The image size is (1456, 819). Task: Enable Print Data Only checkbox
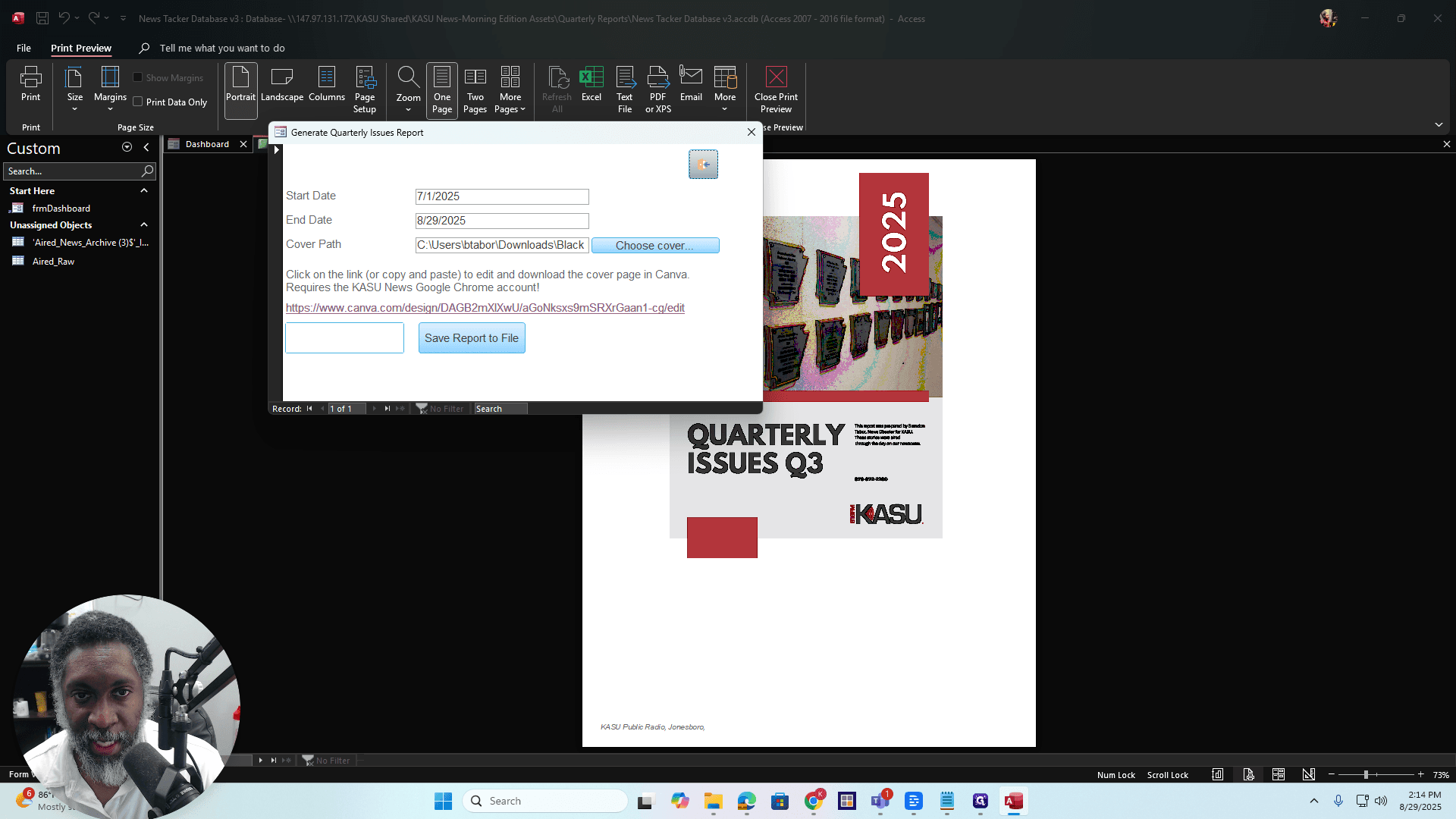click(138, 102)
